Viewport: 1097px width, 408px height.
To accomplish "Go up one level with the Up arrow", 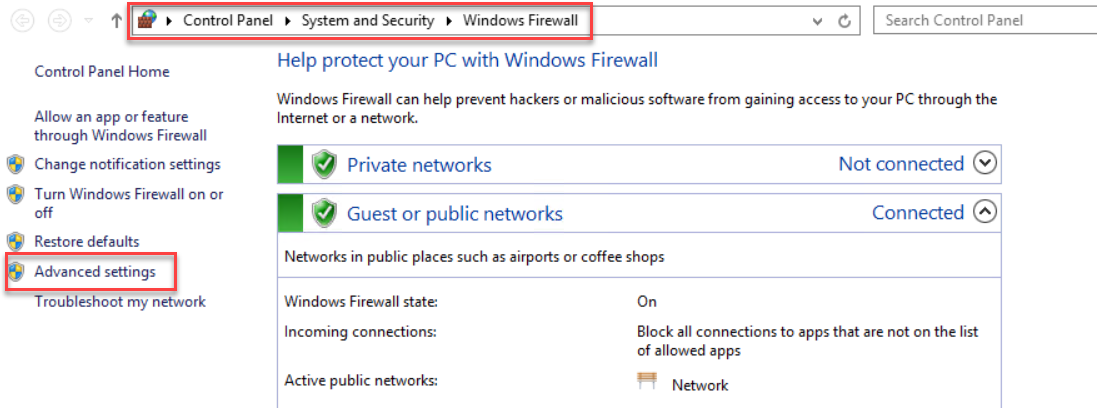I will [116, 20].
